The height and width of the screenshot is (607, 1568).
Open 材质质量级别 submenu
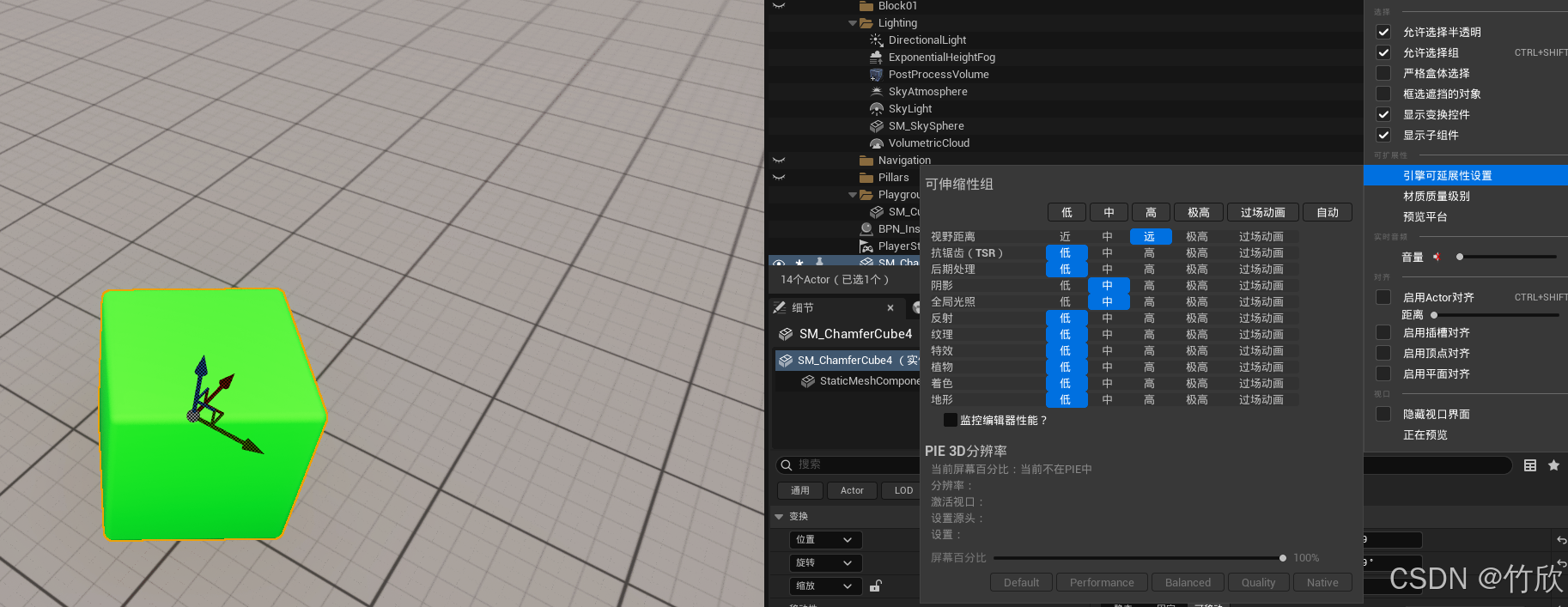pos(1465,196)
